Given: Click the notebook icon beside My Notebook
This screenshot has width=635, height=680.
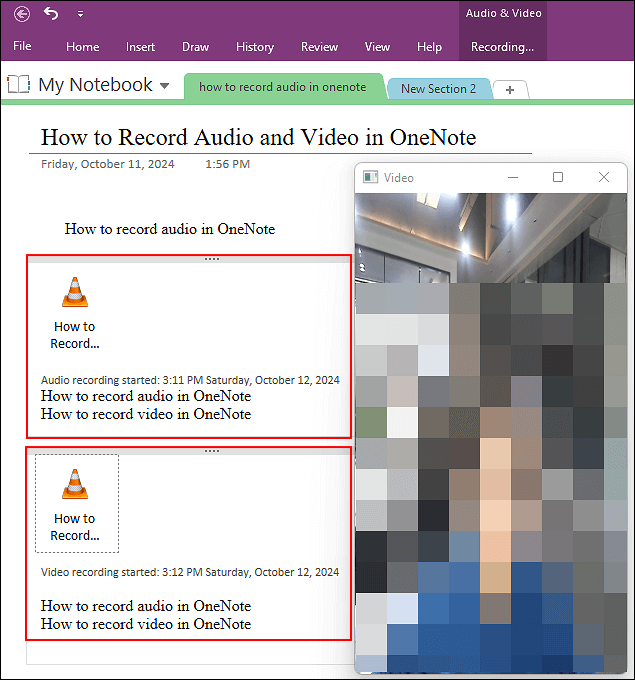Looking at the screenshot, I should pyautogui.click(x=19, y=84).
